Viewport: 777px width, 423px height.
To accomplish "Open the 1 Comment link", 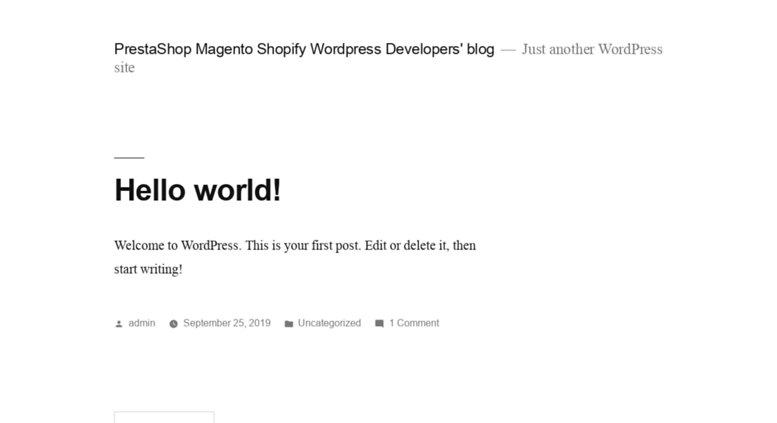I will point(414,323).
